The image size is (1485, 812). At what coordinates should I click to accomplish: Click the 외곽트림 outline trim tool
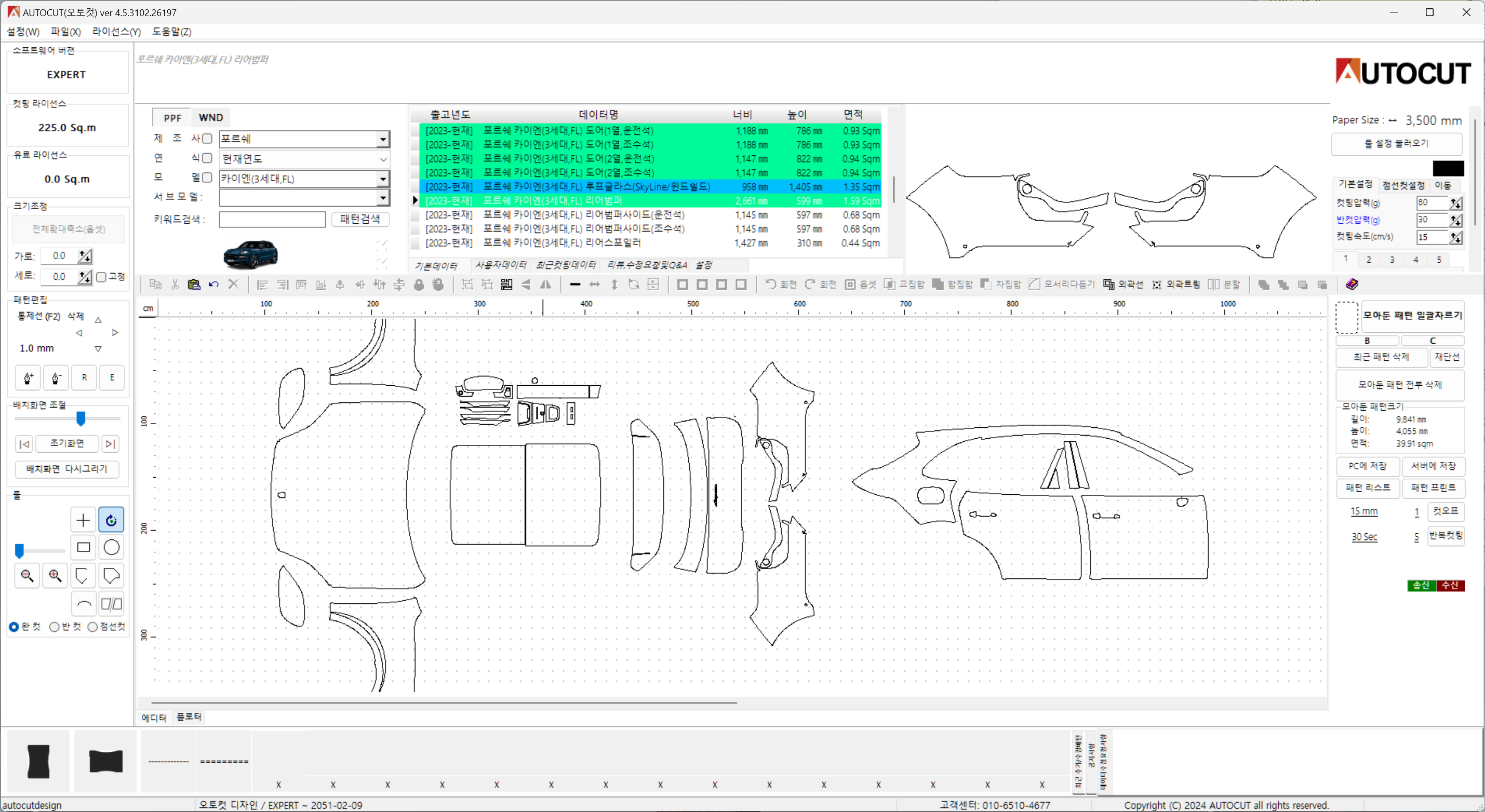(x=1175, y=284)
